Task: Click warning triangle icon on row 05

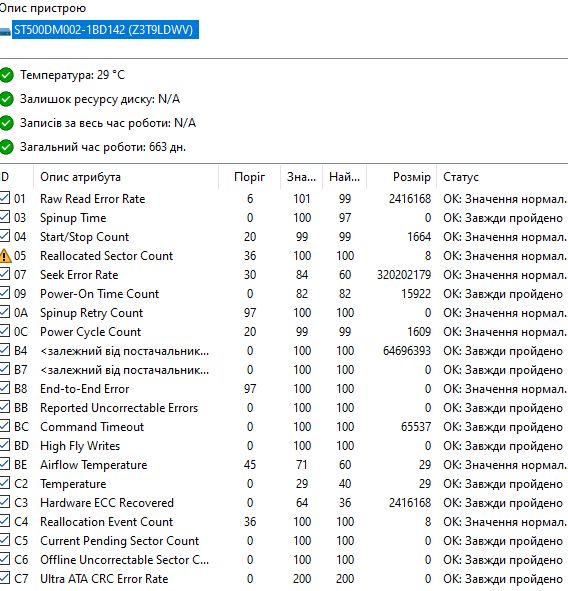Action: click(5, 256)
